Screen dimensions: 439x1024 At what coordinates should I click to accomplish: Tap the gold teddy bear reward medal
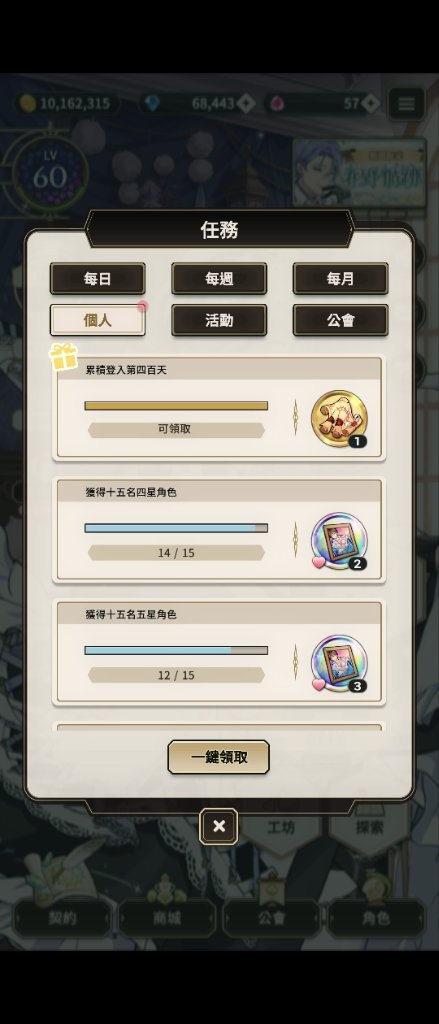click(x=339, y=419)
